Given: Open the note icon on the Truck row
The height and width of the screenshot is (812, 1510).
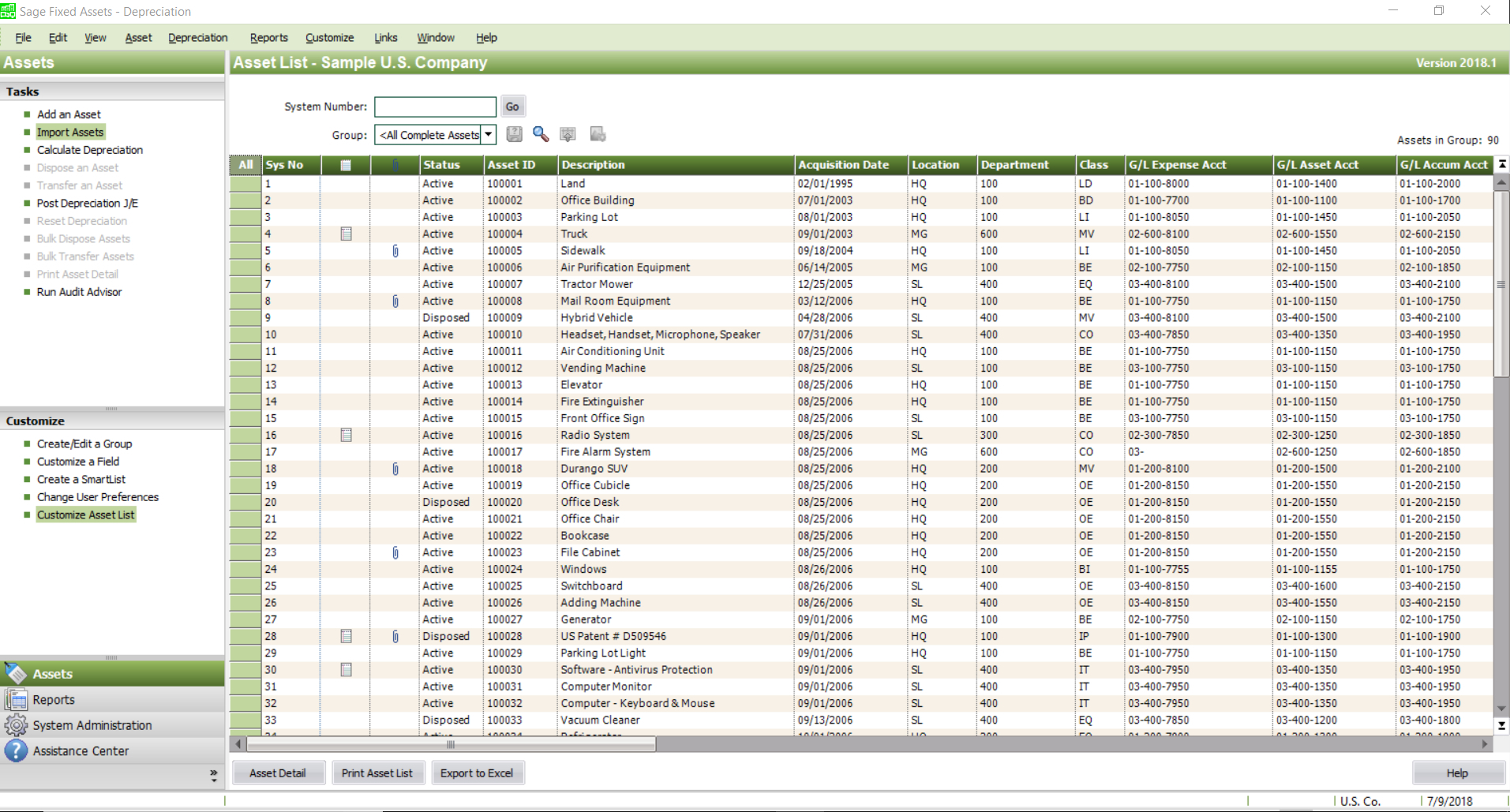Looking at the screenshot, I should click(x=346, y=234).
